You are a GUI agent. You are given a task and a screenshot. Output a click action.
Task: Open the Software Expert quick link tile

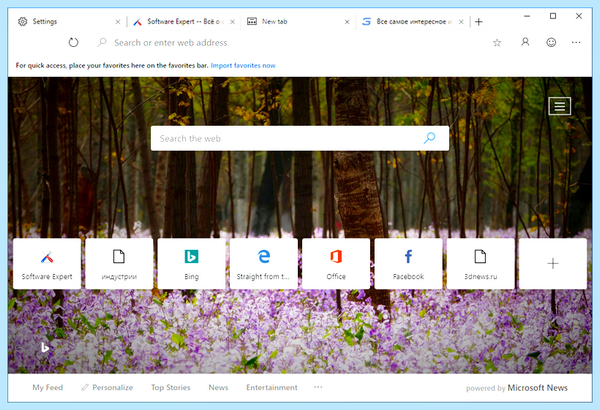47,263
